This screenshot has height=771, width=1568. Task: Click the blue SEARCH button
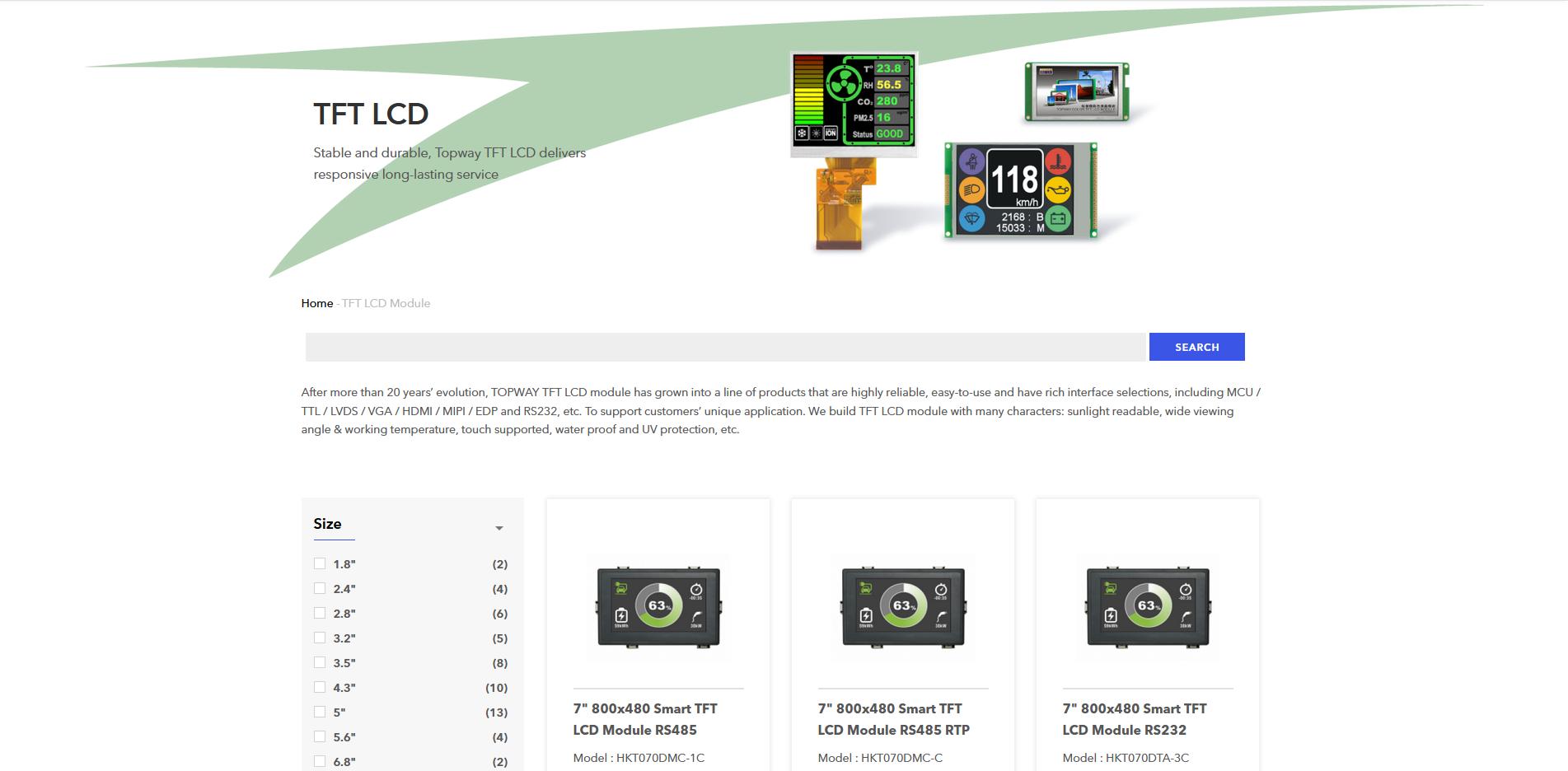[1196, 347]
